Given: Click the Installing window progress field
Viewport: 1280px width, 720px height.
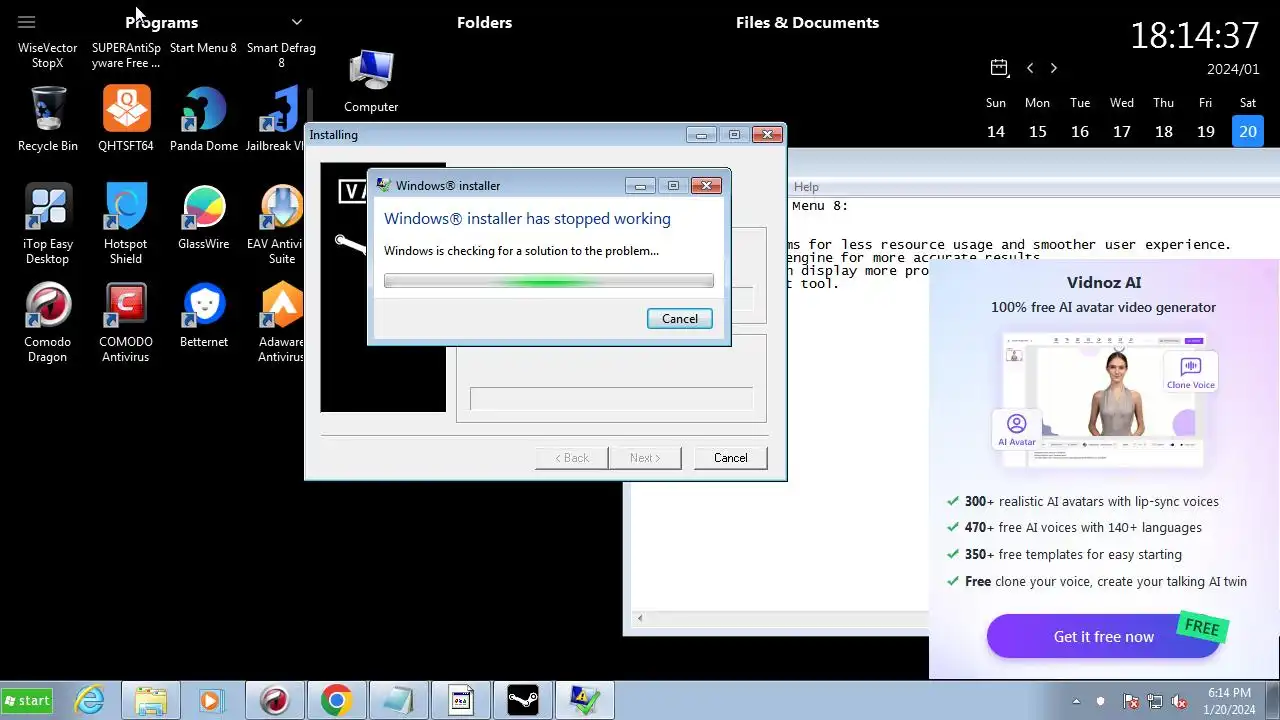Looking at the screenshot, I should [x=611, y=398].
